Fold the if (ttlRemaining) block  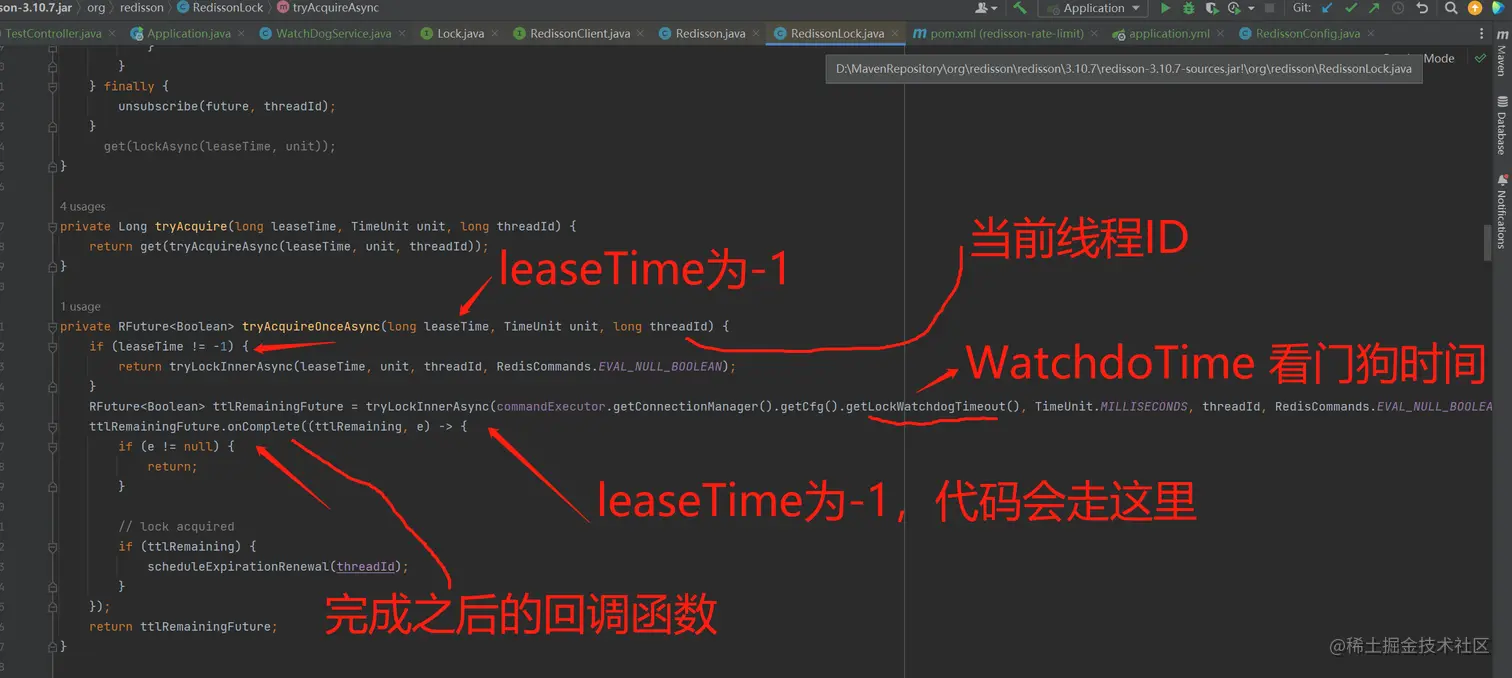pyautogui.click(x=51, y=547)
